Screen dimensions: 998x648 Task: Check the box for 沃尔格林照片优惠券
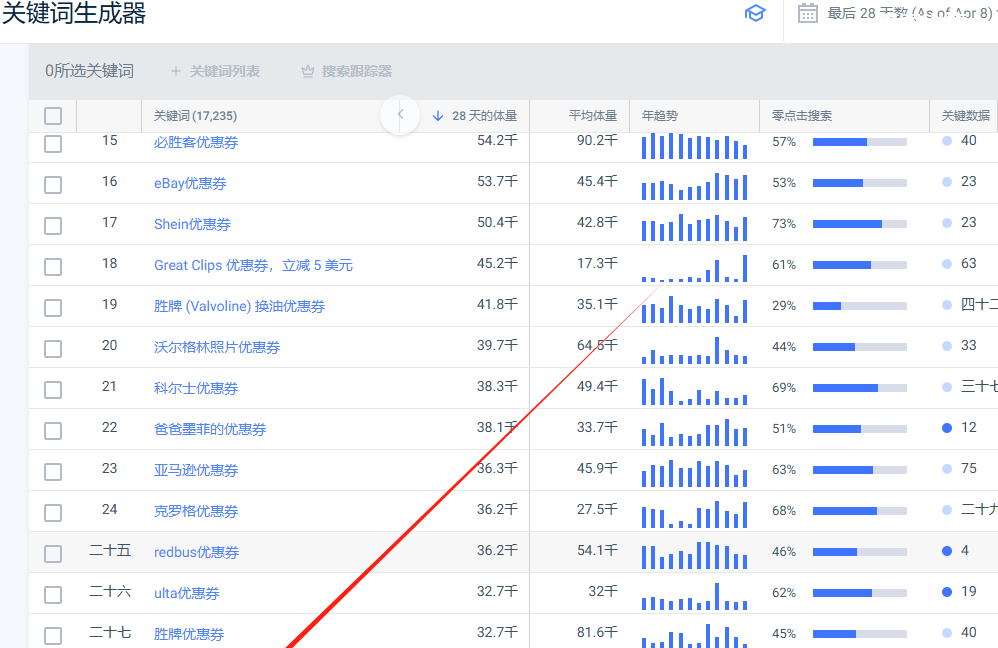[53, 348]
